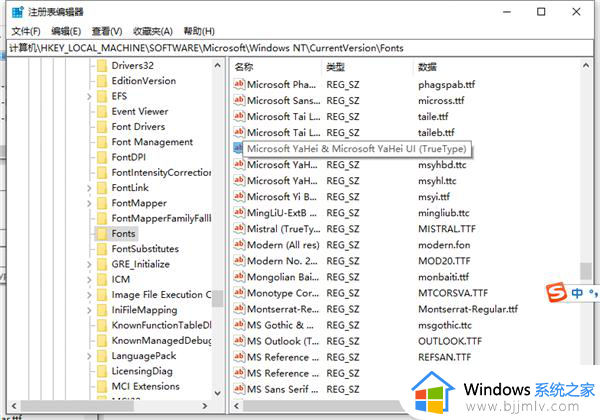
Task: Click values pane horizontal scroll left arrow
Action: 236,406
